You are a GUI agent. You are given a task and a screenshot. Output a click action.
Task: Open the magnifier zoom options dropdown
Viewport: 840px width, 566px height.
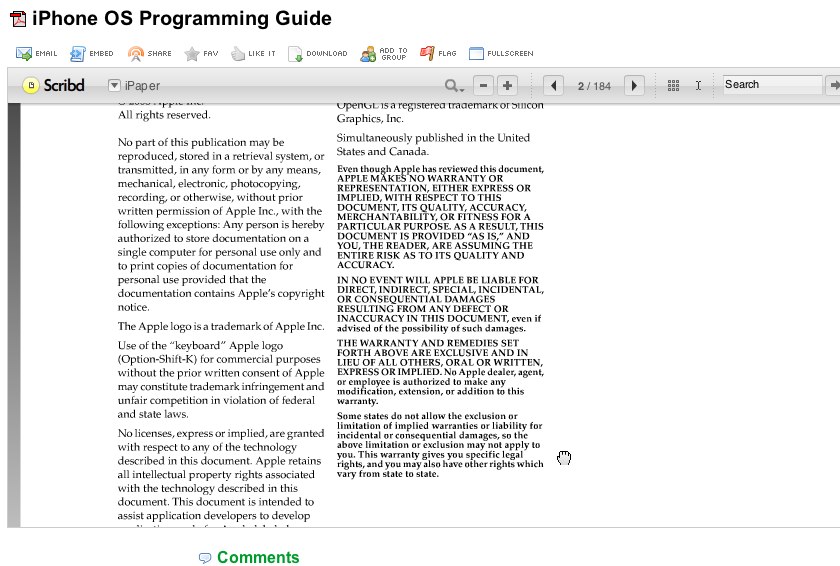click(454, 86)
